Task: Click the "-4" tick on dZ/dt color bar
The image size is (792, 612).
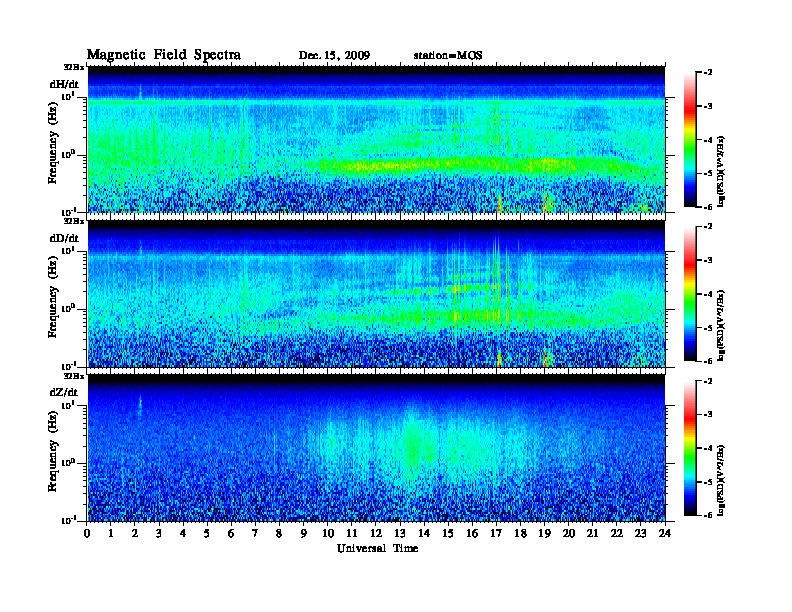Action: tap(708, 448)
